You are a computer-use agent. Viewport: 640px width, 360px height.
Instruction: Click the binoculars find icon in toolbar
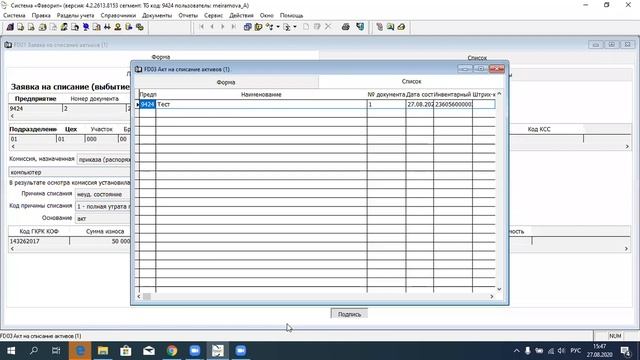coord(107,27)
